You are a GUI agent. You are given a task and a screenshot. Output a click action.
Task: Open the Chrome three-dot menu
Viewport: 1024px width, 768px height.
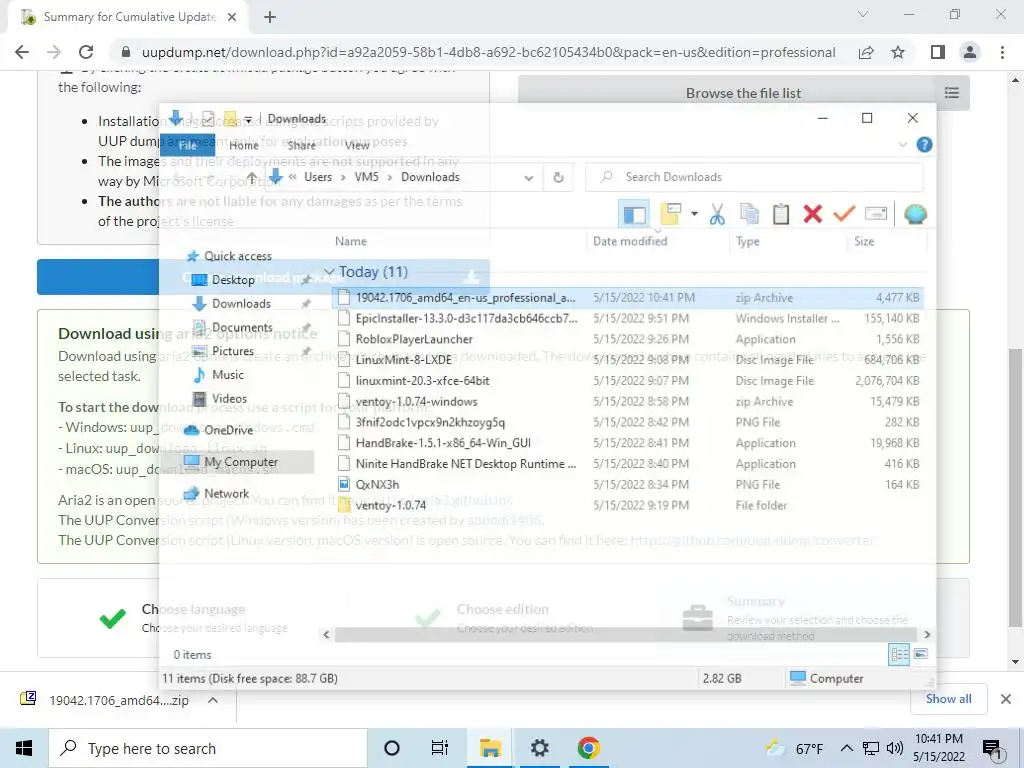coord(1002,52)
